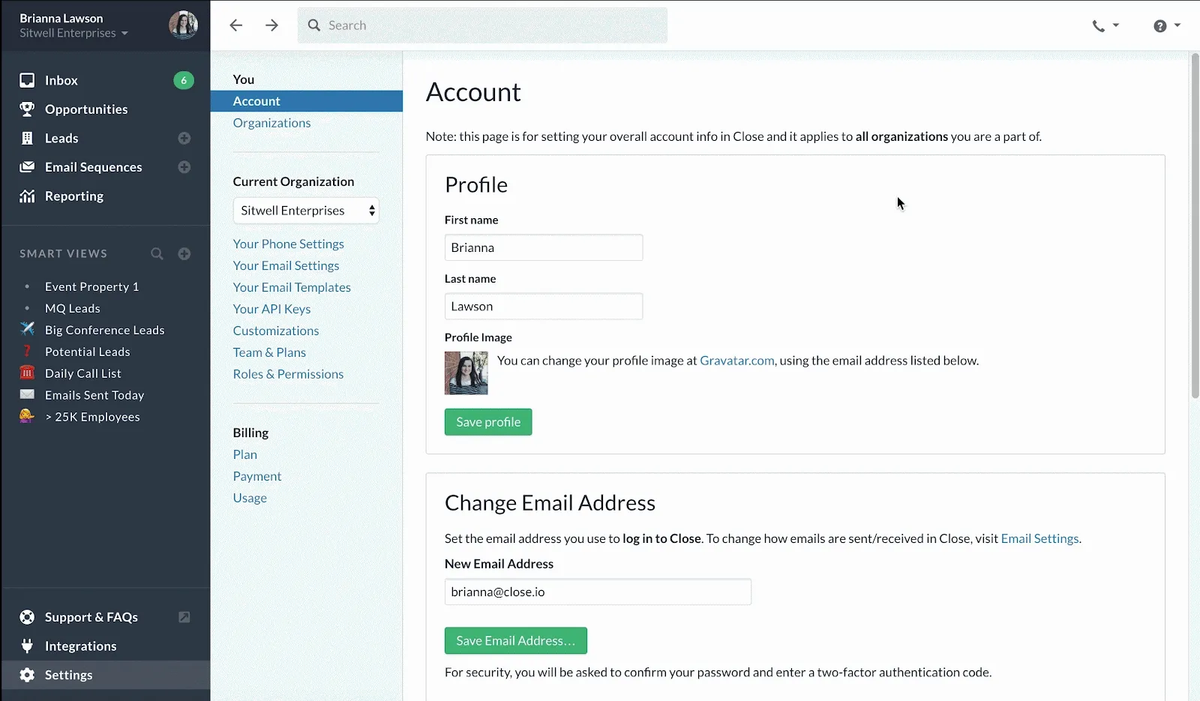The image size is (1200, 701).
Task: Follow the Gravatar.com link
Action: point(737,360)
